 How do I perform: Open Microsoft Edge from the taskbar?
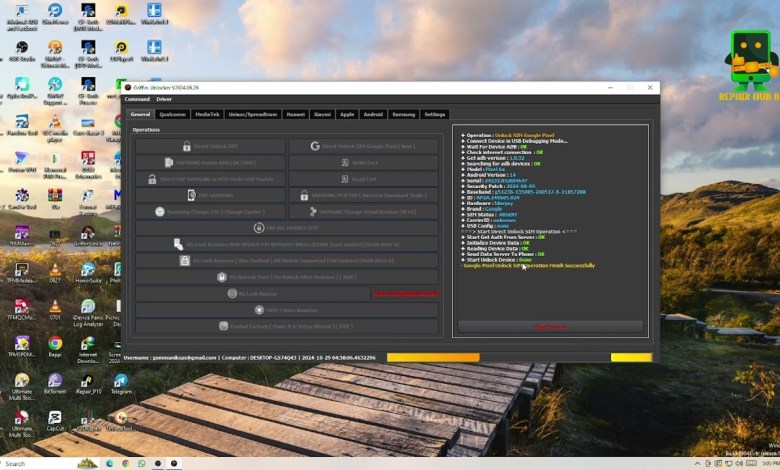[x=109, y=464]
